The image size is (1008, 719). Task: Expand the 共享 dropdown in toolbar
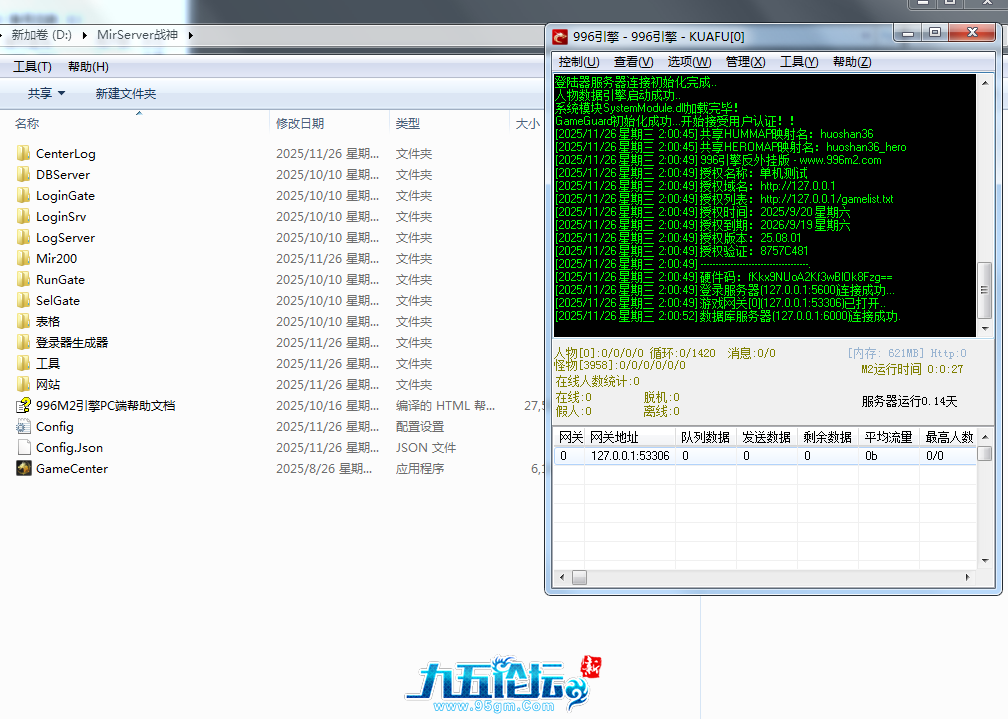46,94
